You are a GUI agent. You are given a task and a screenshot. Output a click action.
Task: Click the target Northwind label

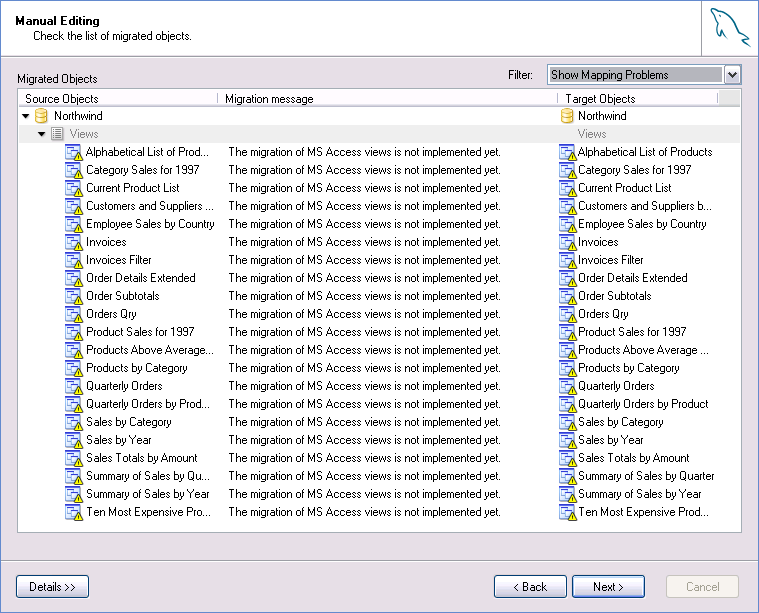(602, 116)
